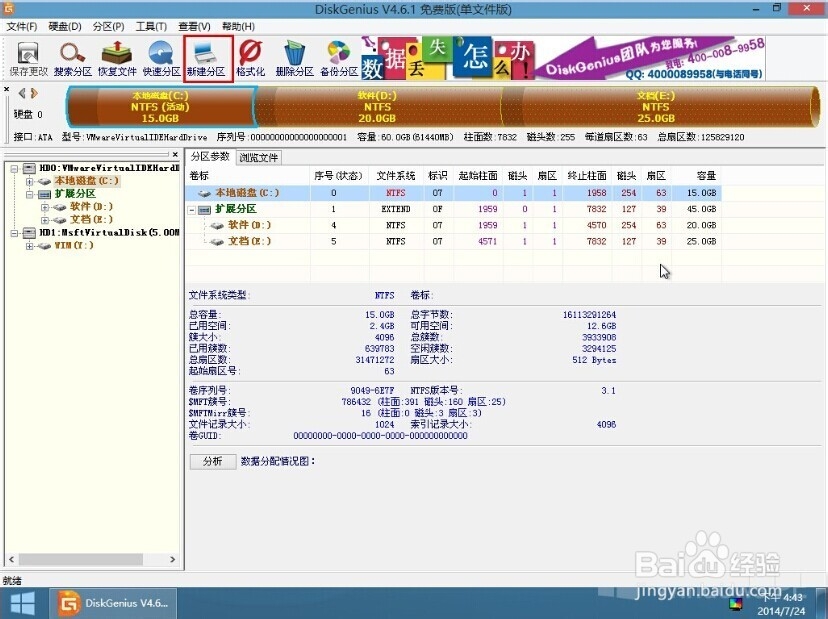The height and width of the screenshot is (619, 828).
Task: Collapse the HD1 disk tree node
Action: pyautogui.click(x=14, y=233)
